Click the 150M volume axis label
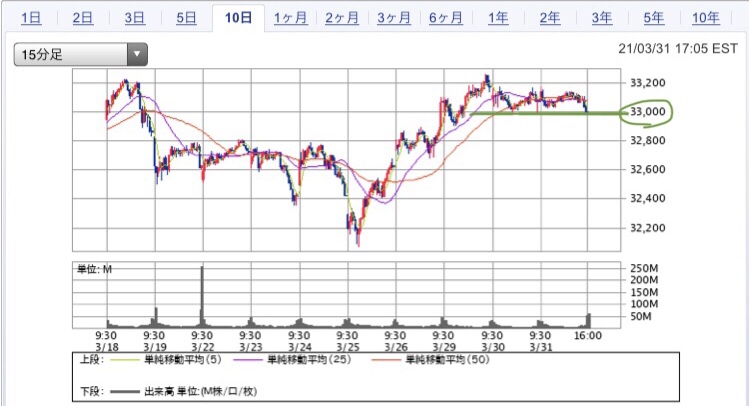750x406 pixels. click(x=644, y=292)
